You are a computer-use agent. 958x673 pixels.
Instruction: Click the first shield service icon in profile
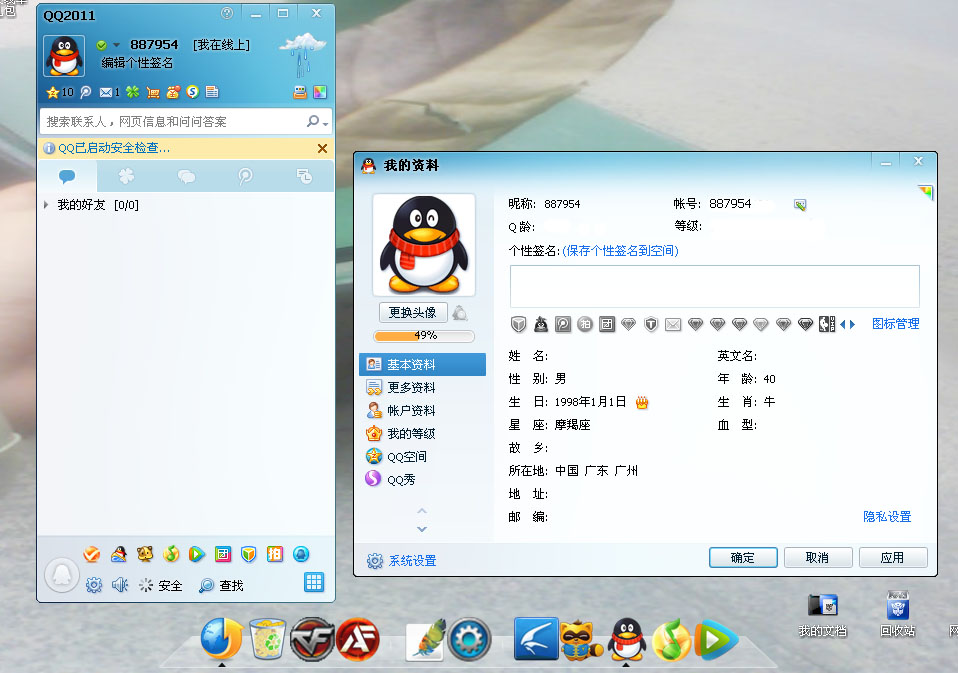tap(518, 324)
